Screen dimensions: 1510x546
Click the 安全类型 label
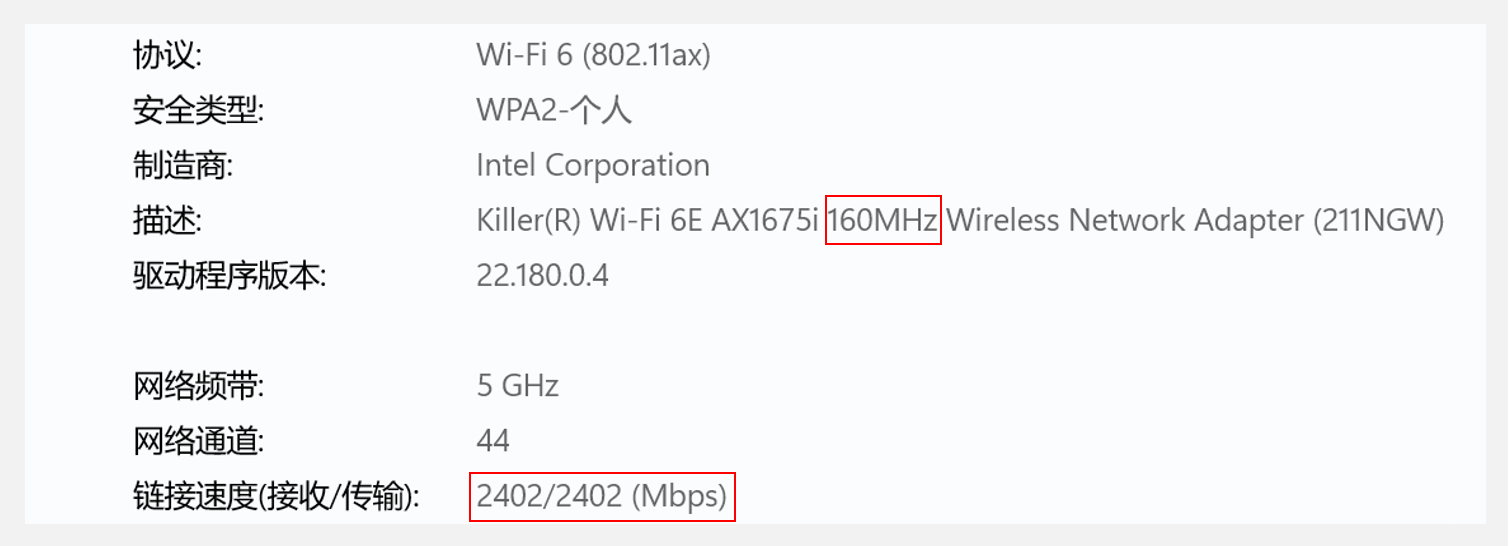(198, 110)
